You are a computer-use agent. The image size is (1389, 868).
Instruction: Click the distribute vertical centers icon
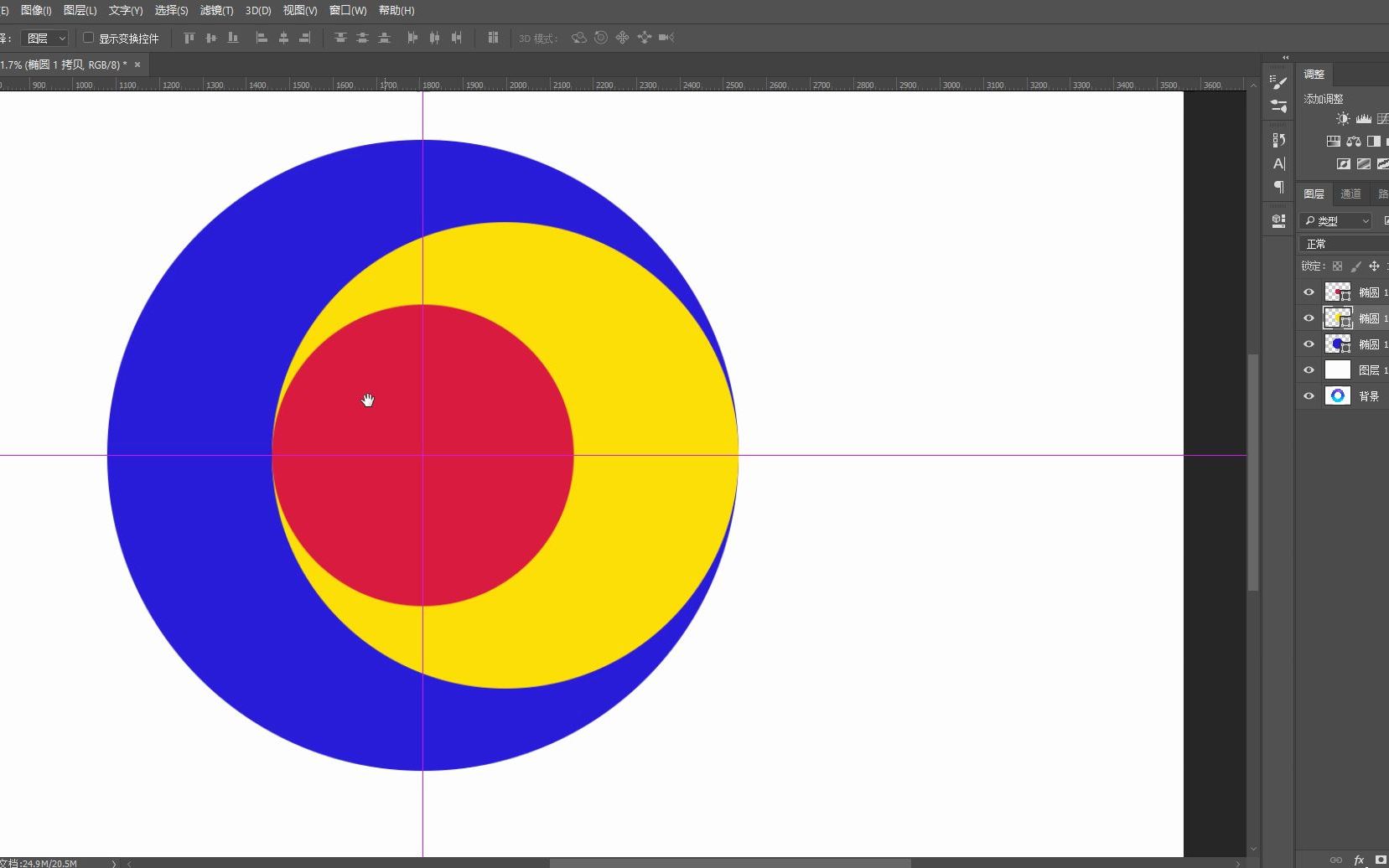(362, 38)
